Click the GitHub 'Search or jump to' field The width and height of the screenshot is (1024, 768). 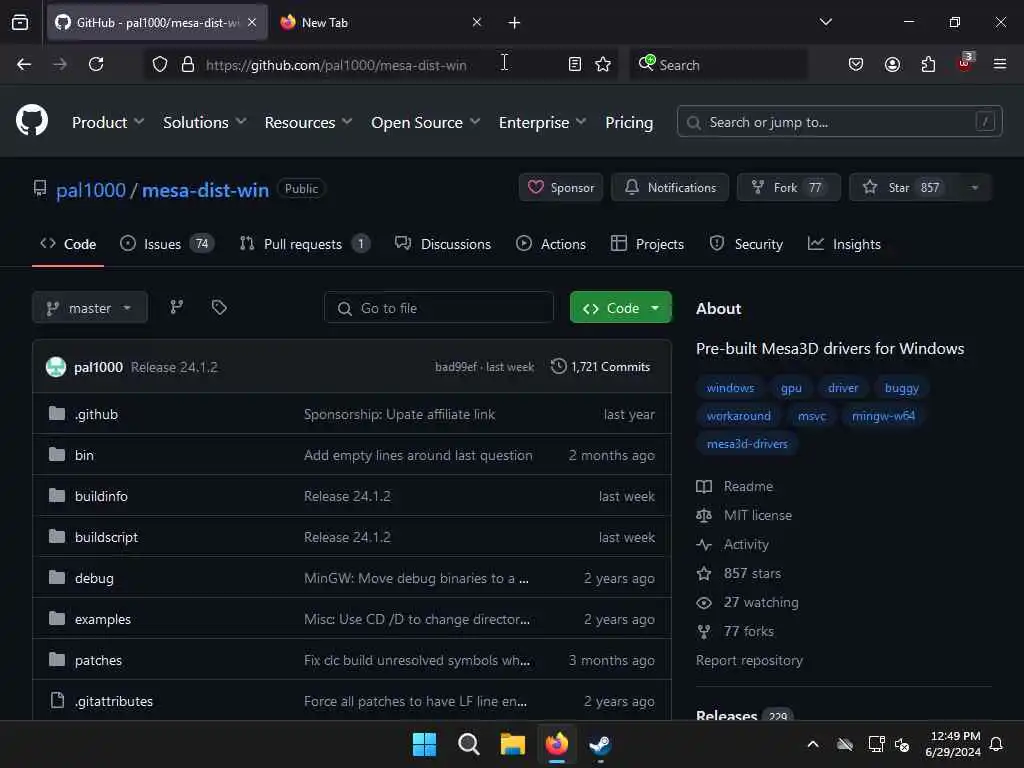tap(839, 122)
